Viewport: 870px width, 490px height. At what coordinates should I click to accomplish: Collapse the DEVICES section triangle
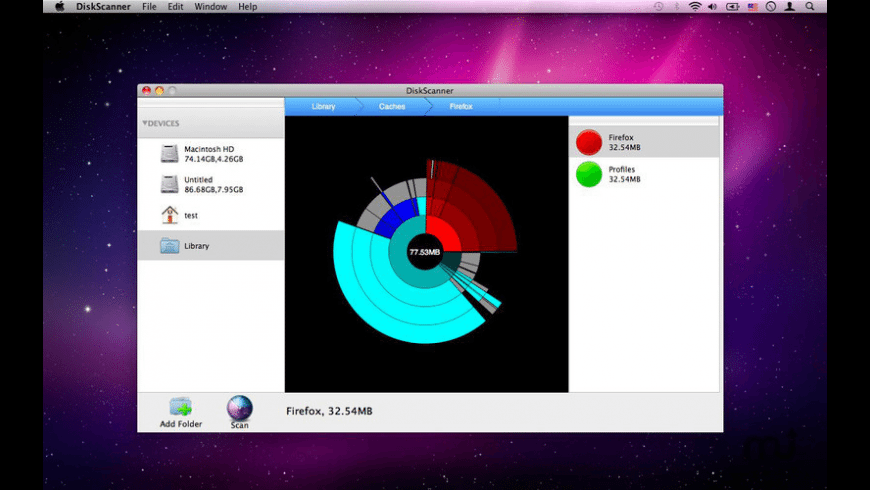145,124
